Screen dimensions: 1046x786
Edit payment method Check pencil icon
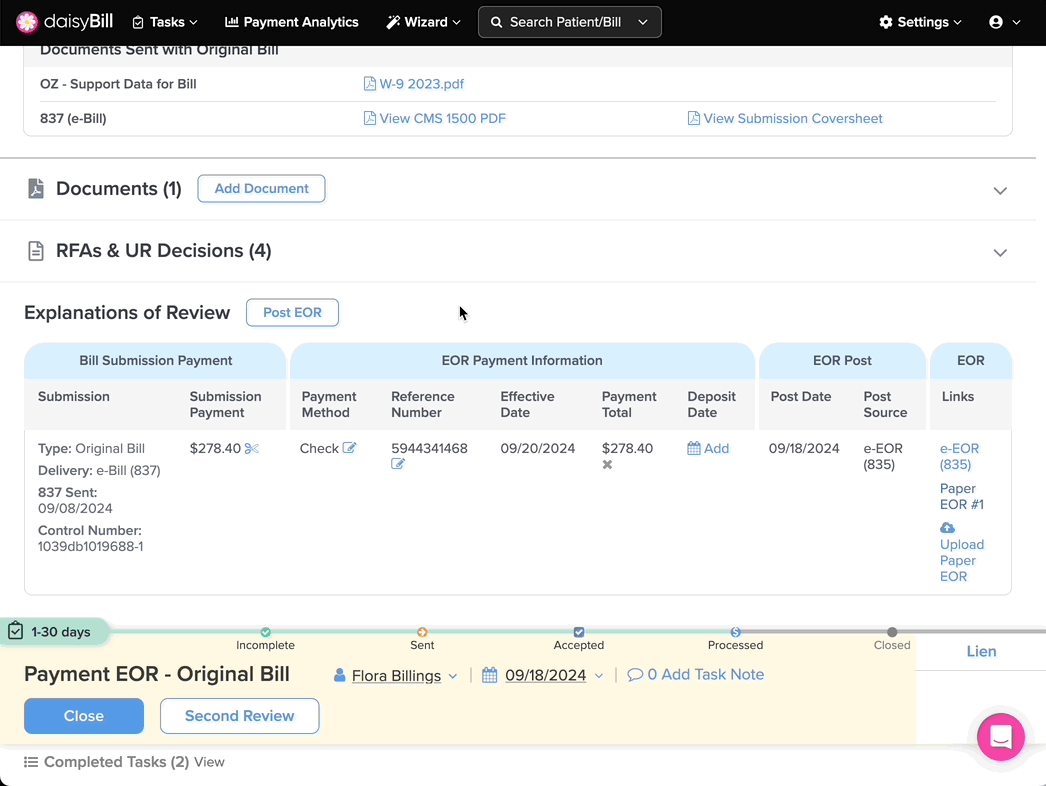pyautogui.click(x=349, y=448)
